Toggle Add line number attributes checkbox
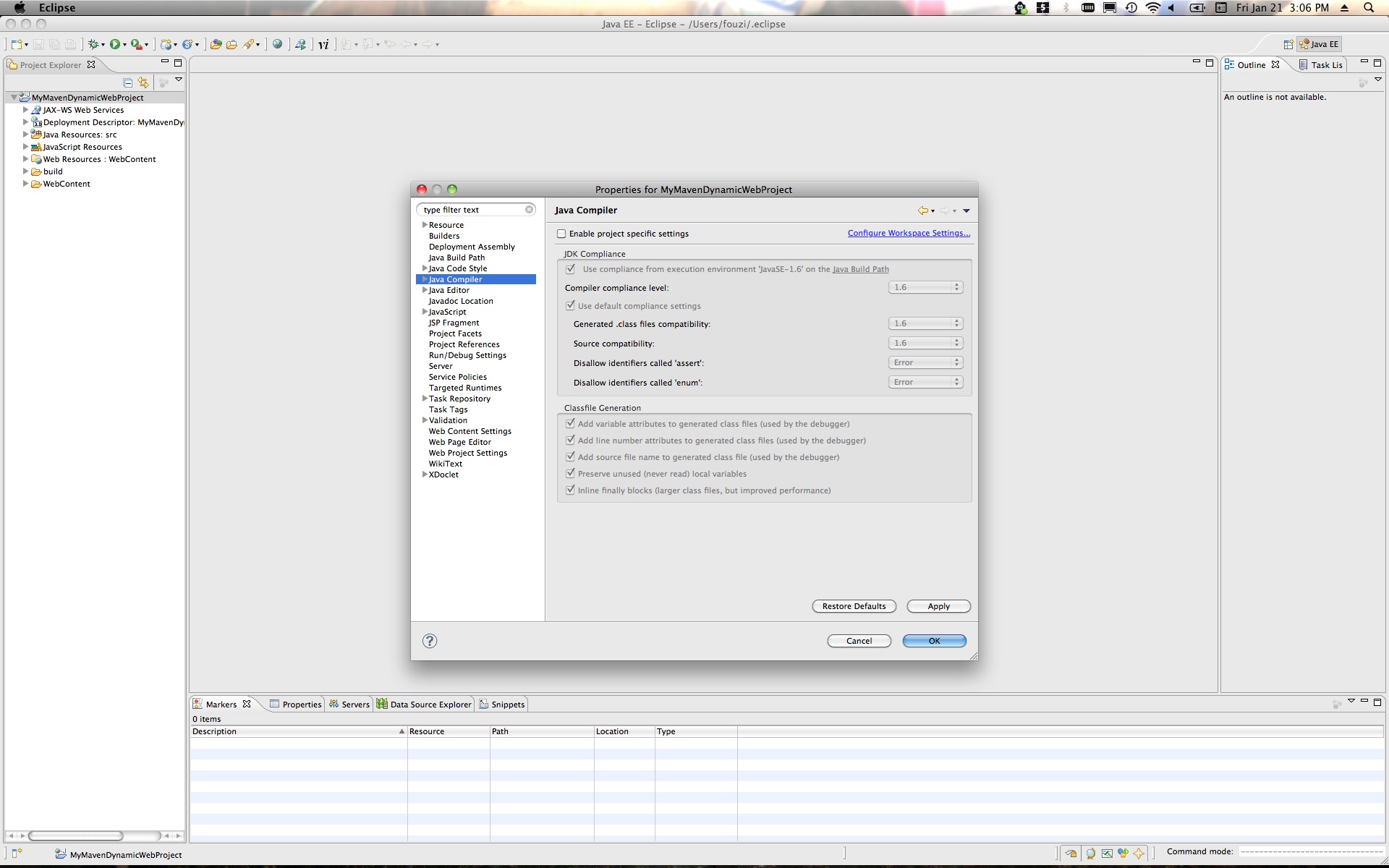1389x868 pixels. [570, 441]
